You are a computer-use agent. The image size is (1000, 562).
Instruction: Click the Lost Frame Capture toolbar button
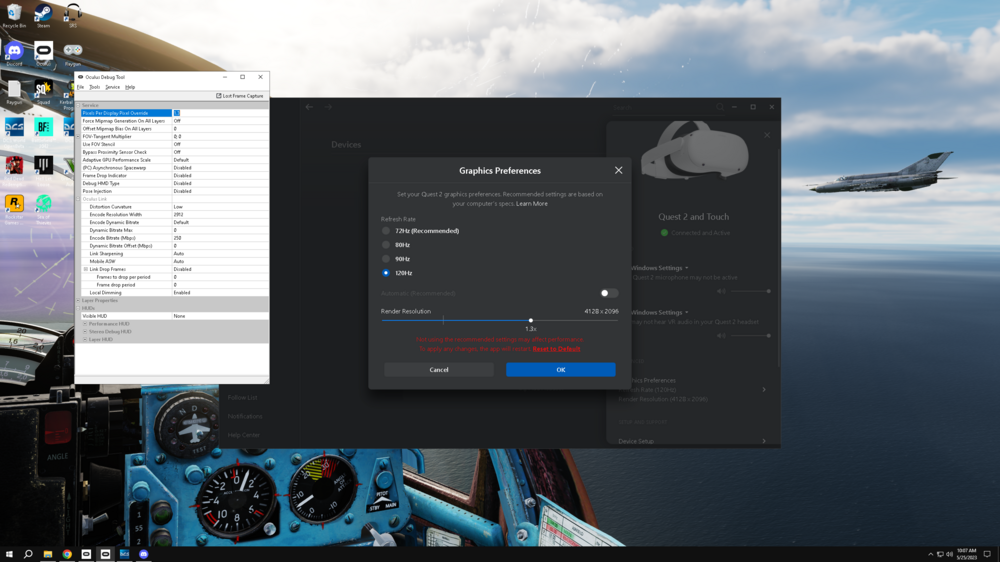point(240,96)
